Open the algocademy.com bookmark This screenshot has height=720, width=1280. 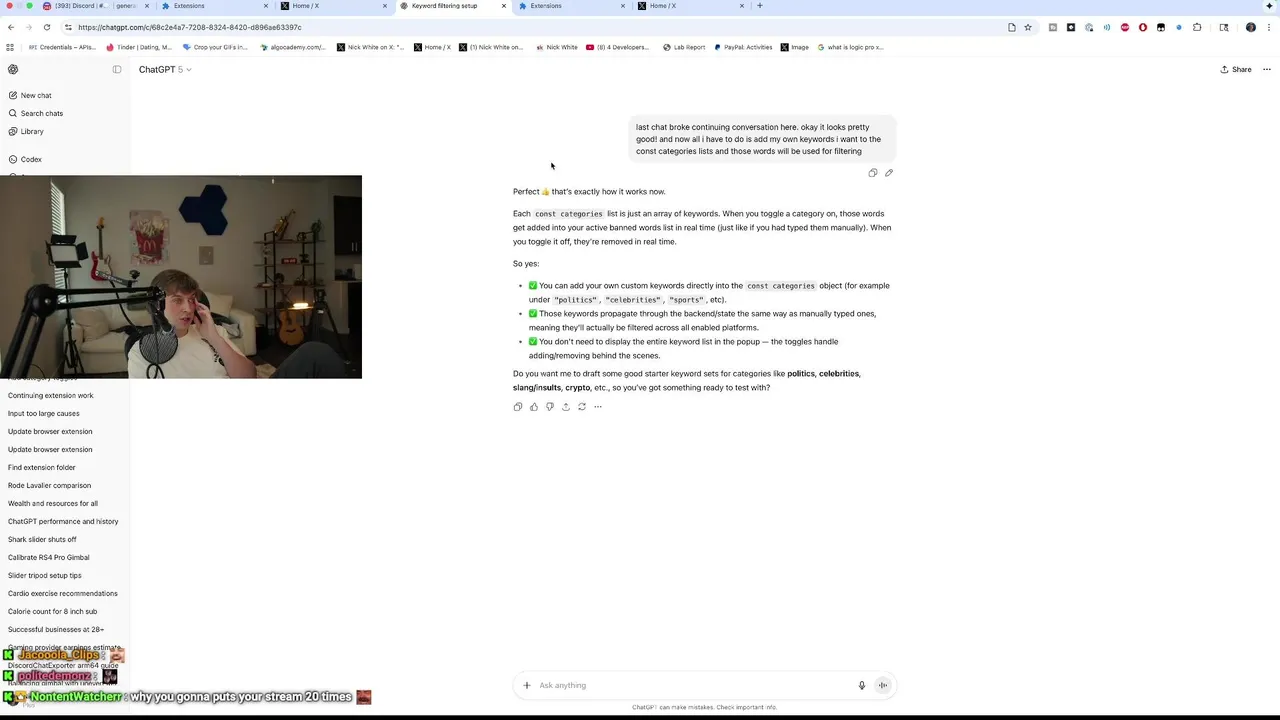point(291,47)
